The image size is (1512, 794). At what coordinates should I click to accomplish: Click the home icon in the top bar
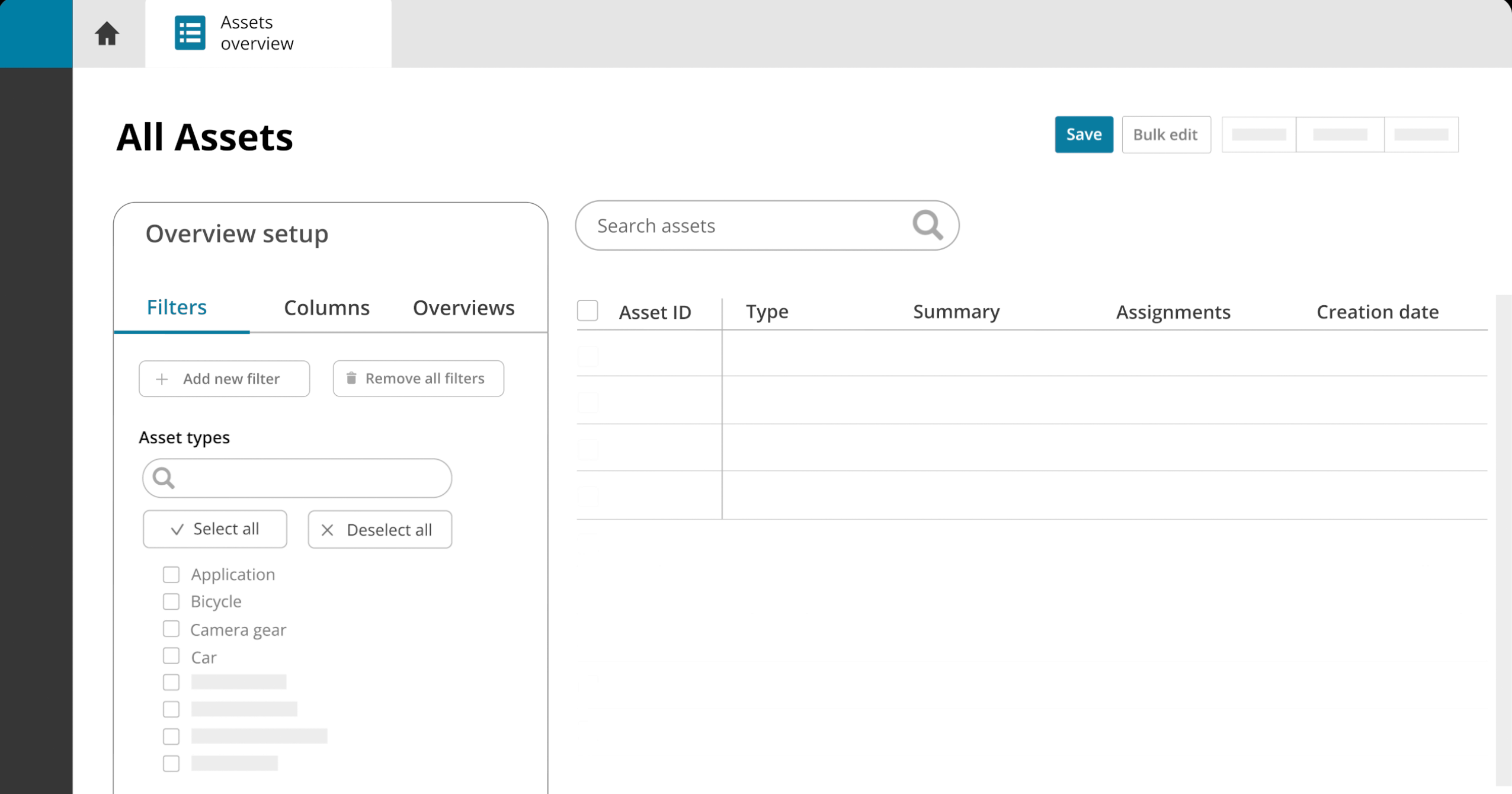108,34
